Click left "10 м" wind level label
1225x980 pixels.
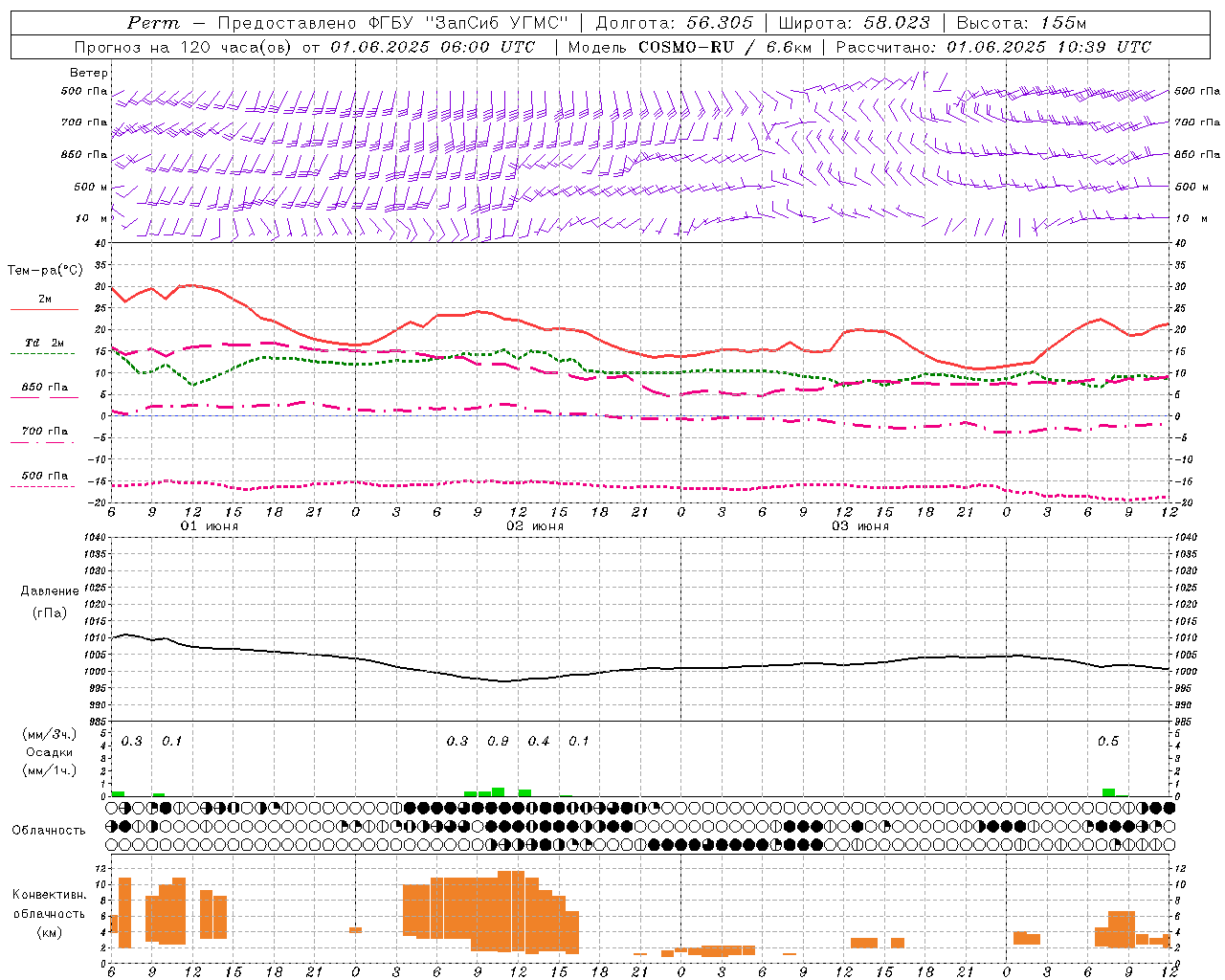[93, 218]
